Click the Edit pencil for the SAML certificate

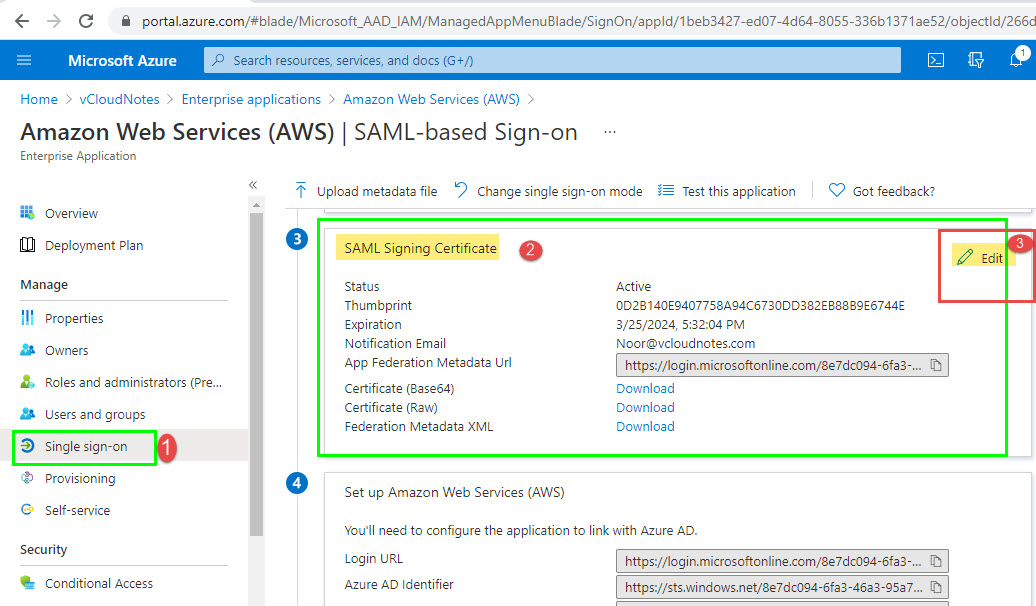point(981,257)
